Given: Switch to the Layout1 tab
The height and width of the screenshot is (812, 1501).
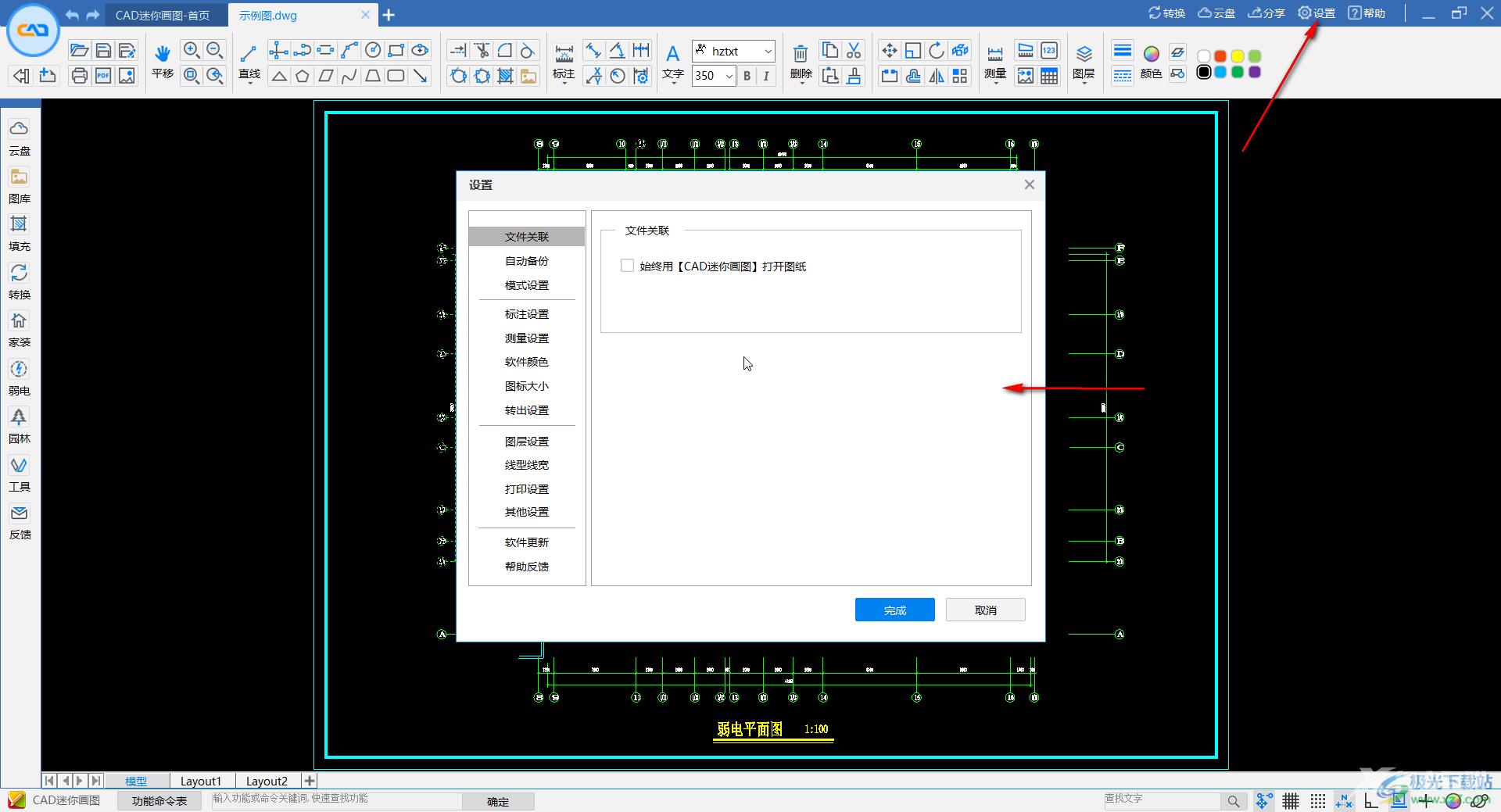Looking at the screenshot, I should pos(201,781).
